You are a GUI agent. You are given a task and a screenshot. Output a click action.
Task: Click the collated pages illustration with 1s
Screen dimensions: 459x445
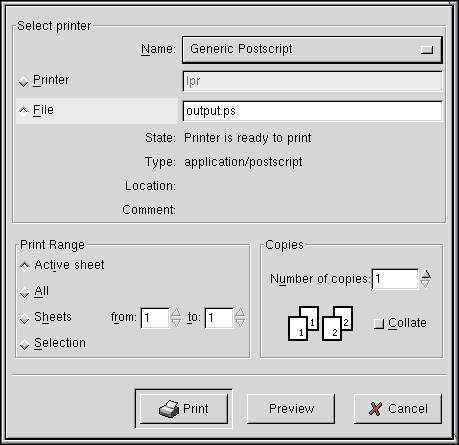point(303,323)
